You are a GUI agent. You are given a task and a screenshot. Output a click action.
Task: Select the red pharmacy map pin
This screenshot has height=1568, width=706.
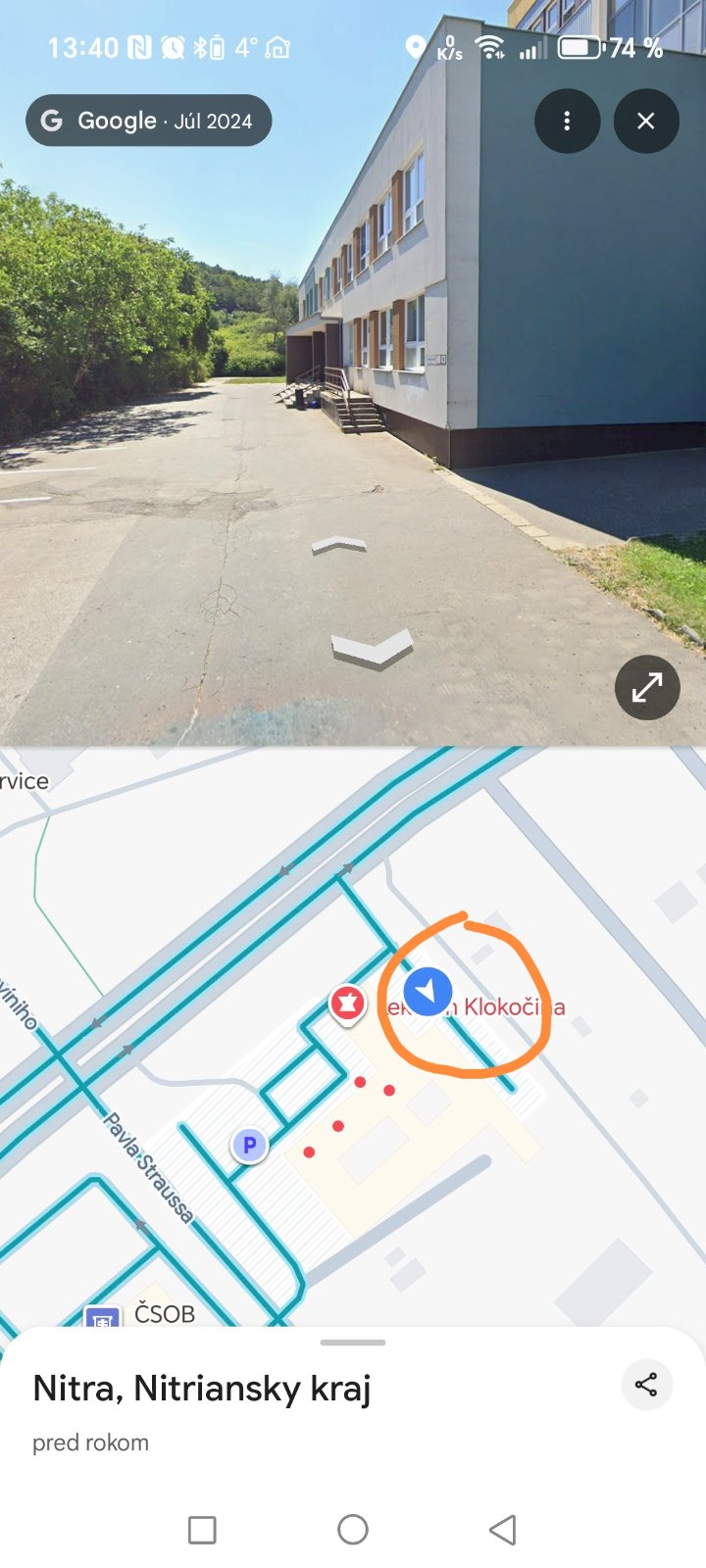[x=346, y=1004]
